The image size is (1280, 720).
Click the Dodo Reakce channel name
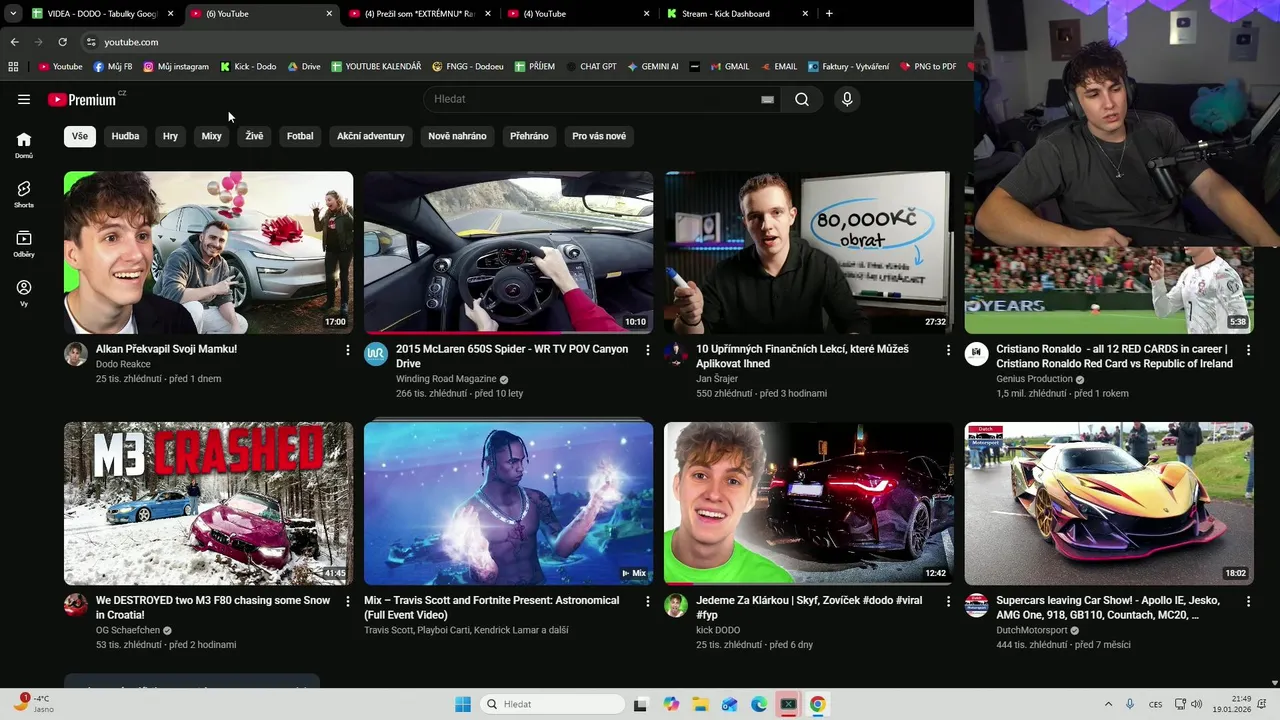pos(123,364)
